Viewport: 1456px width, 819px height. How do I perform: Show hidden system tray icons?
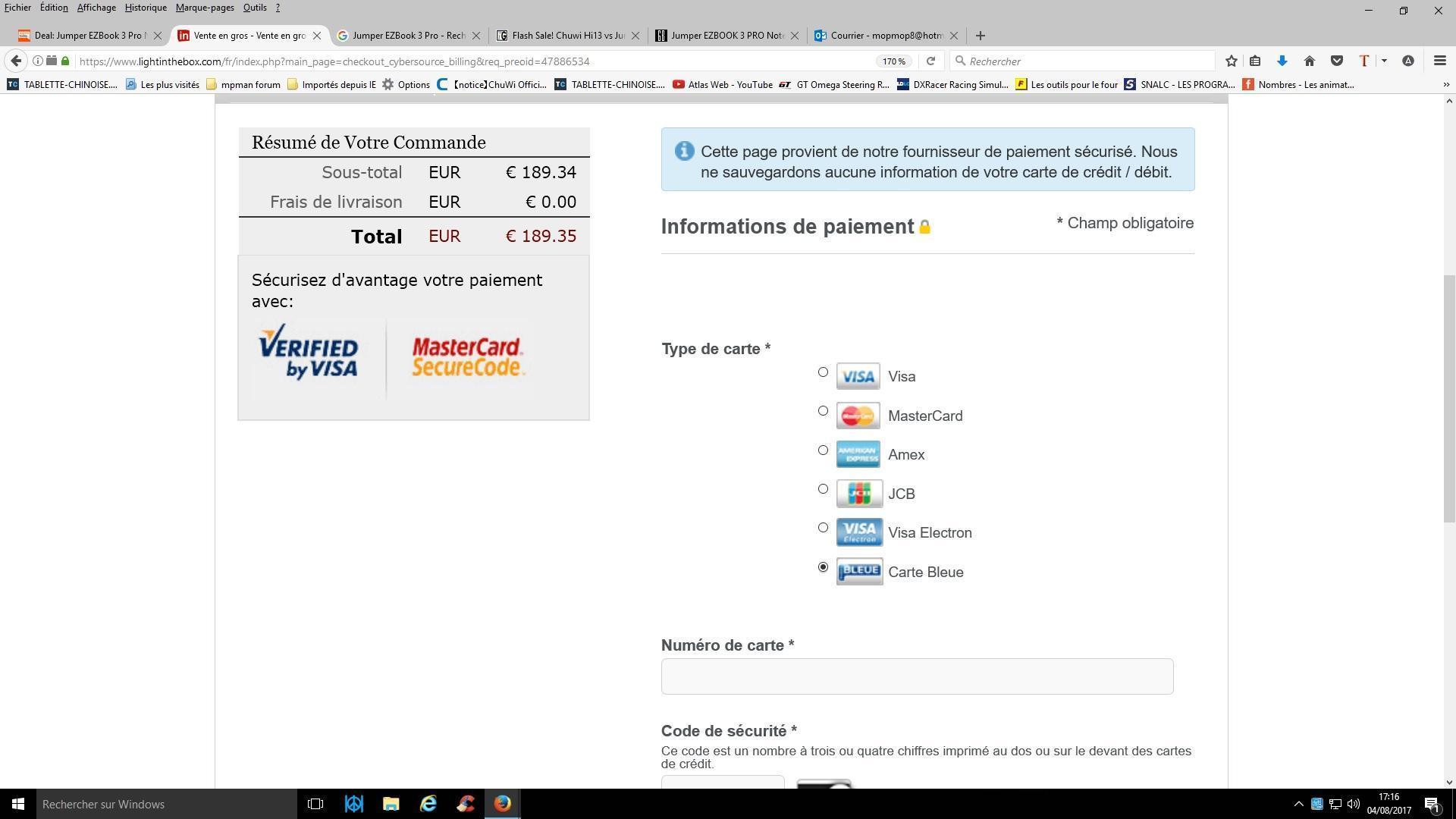click(x=1298, y=804)
